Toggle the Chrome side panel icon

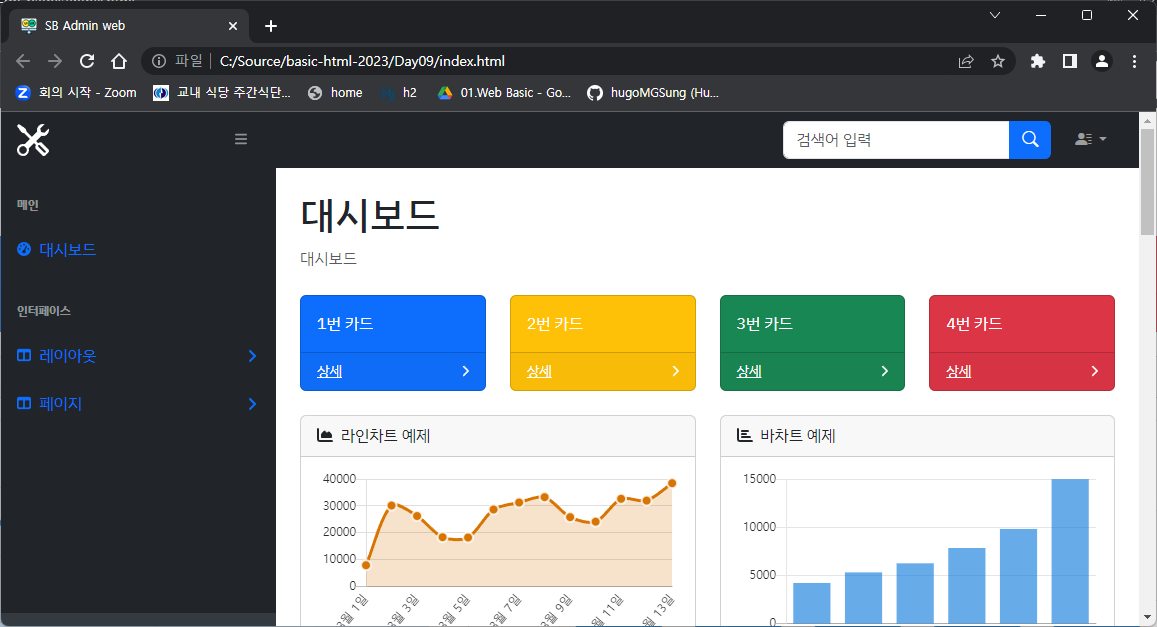[x=1069, y=61]
